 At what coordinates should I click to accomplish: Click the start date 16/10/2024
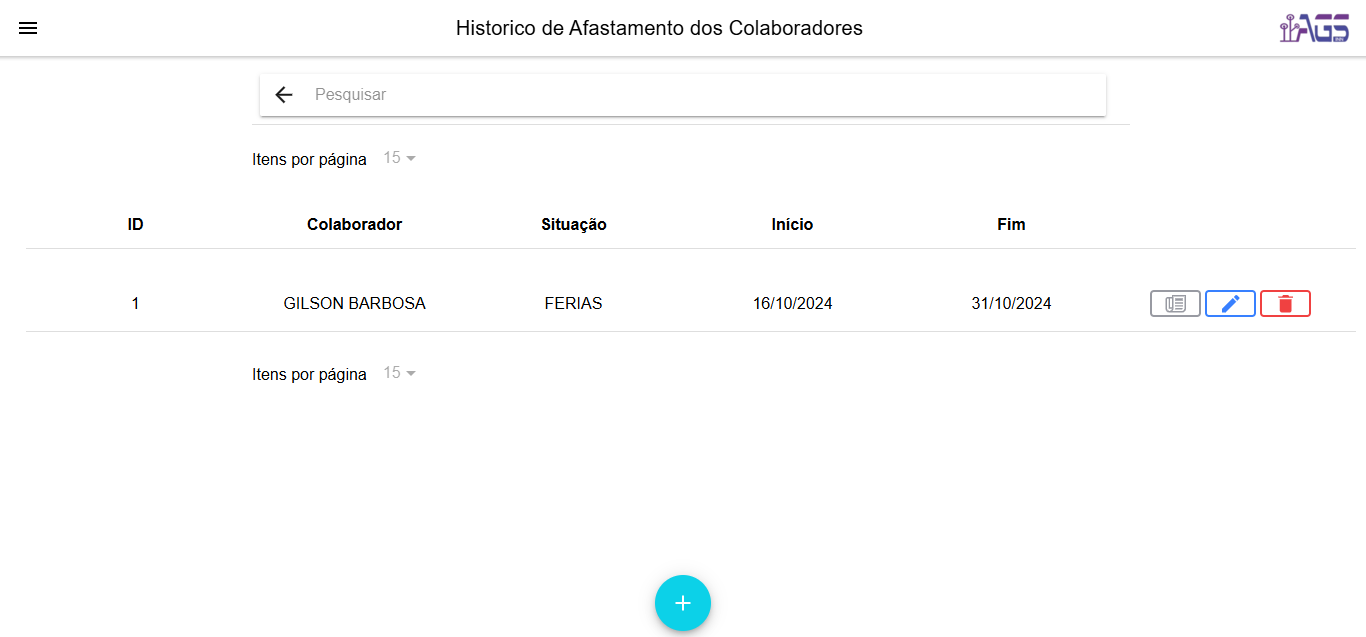pyautogui.click(x=792, y=304)
